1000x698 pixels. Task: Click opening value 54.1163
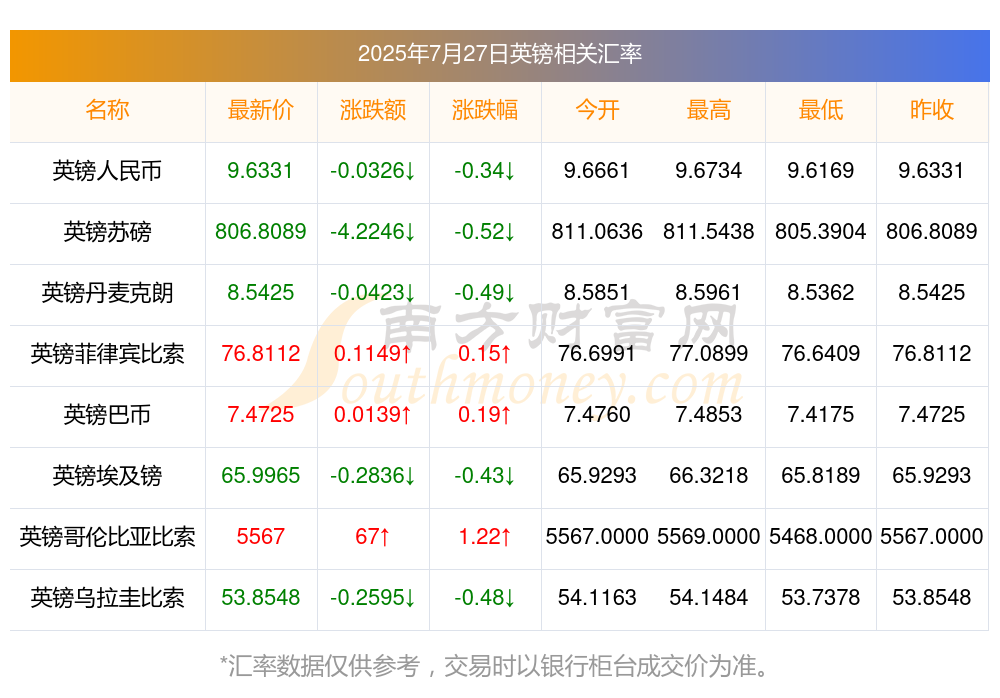[x=597, y=597]
